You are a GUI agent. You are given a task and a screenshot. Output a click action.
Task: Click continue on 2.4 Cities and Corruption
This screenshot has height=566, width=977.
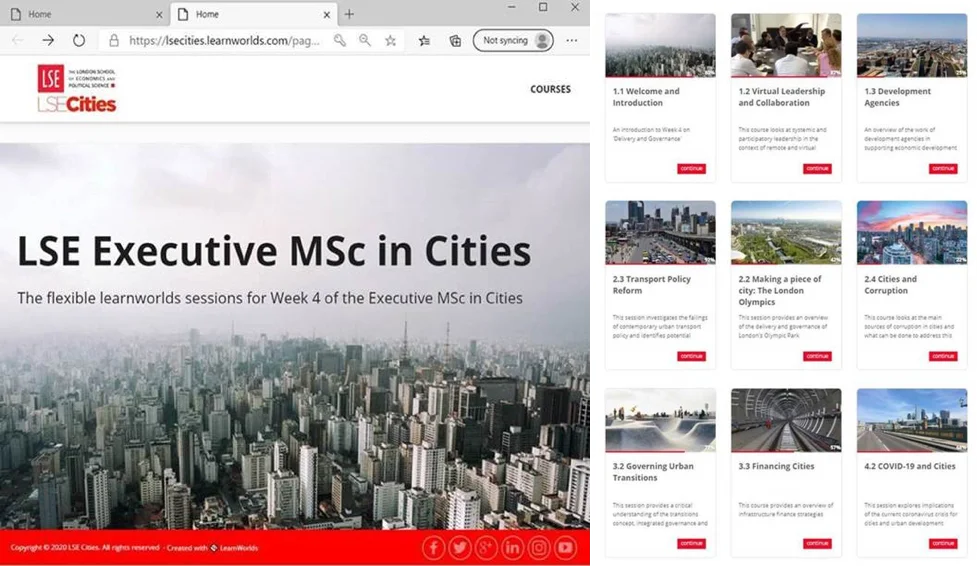tap(943, 356)
